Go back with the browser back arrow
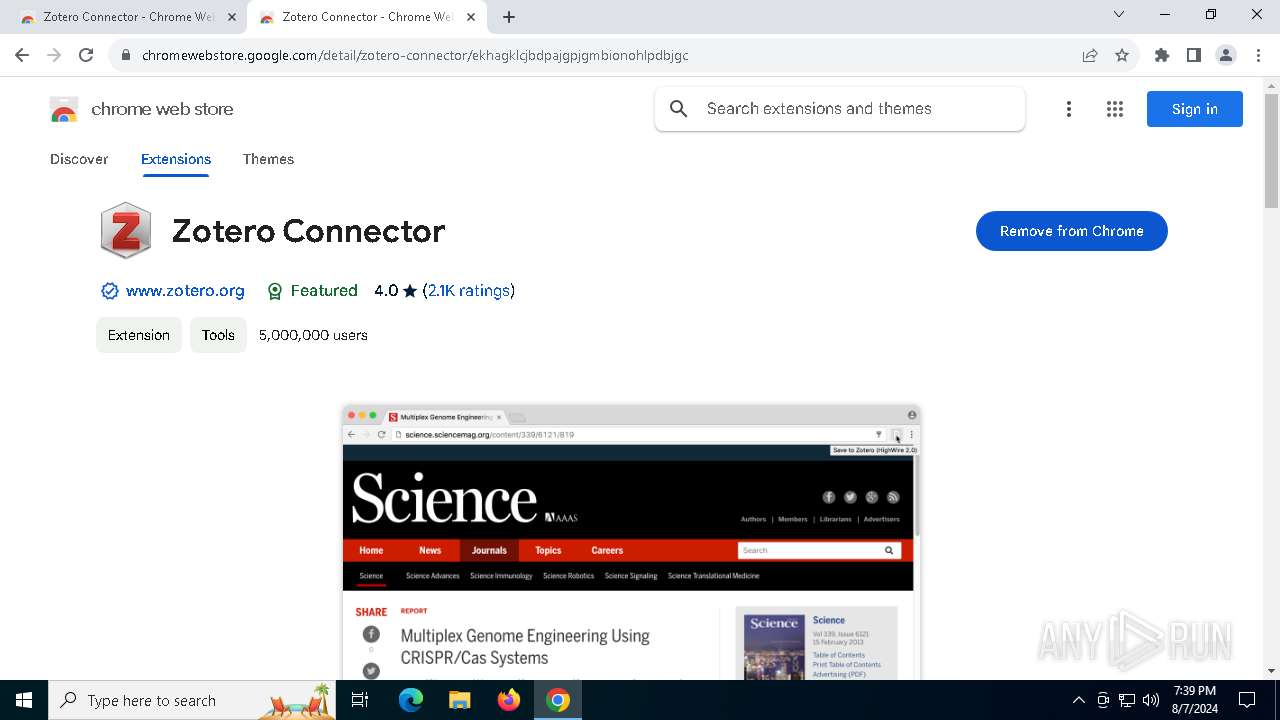This screenshot has height=720, width=1280. pyautogui.click(x=22, y=55)
